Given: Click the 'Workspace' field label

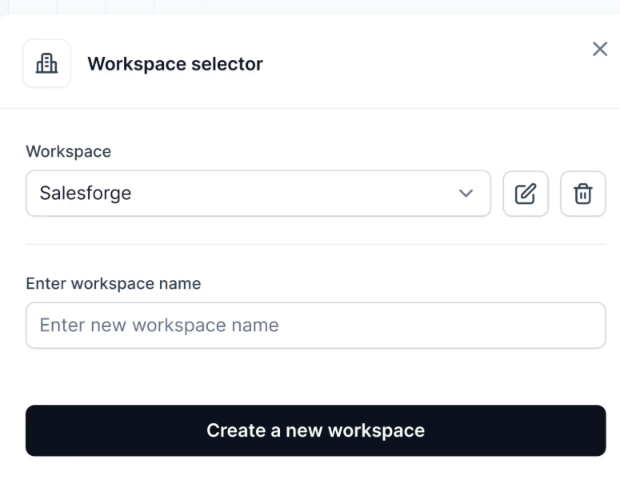Looking at the screenshot, I should click(68, 151).
